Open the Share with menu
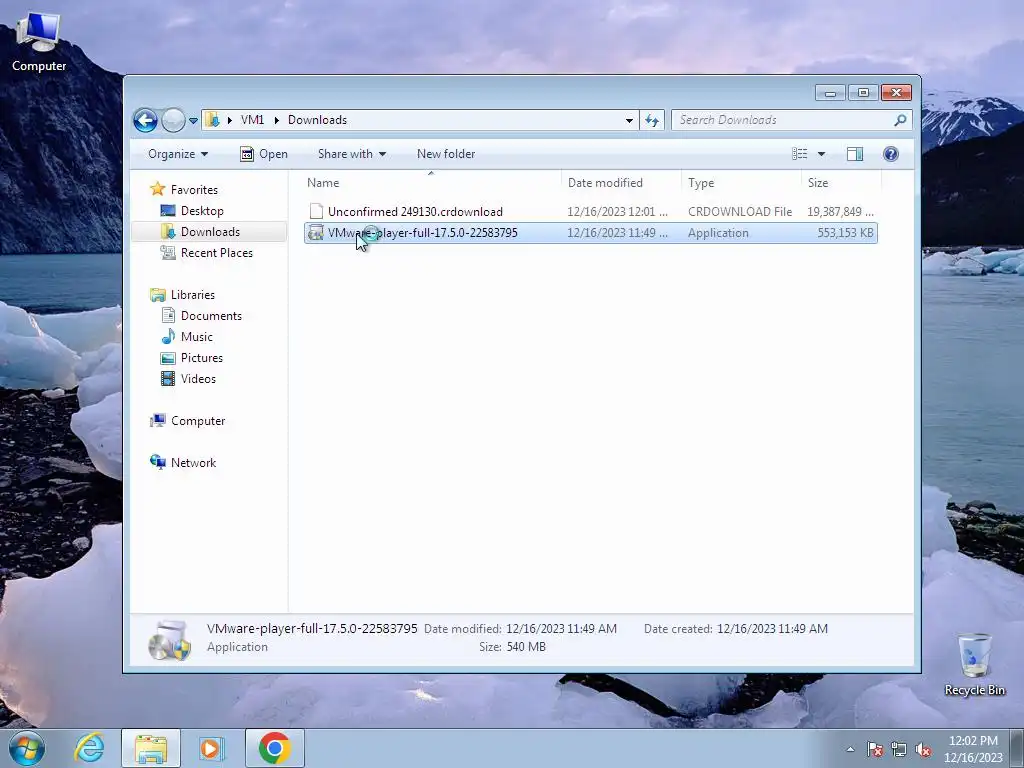The image size is (1024, 768). [352, 154]
